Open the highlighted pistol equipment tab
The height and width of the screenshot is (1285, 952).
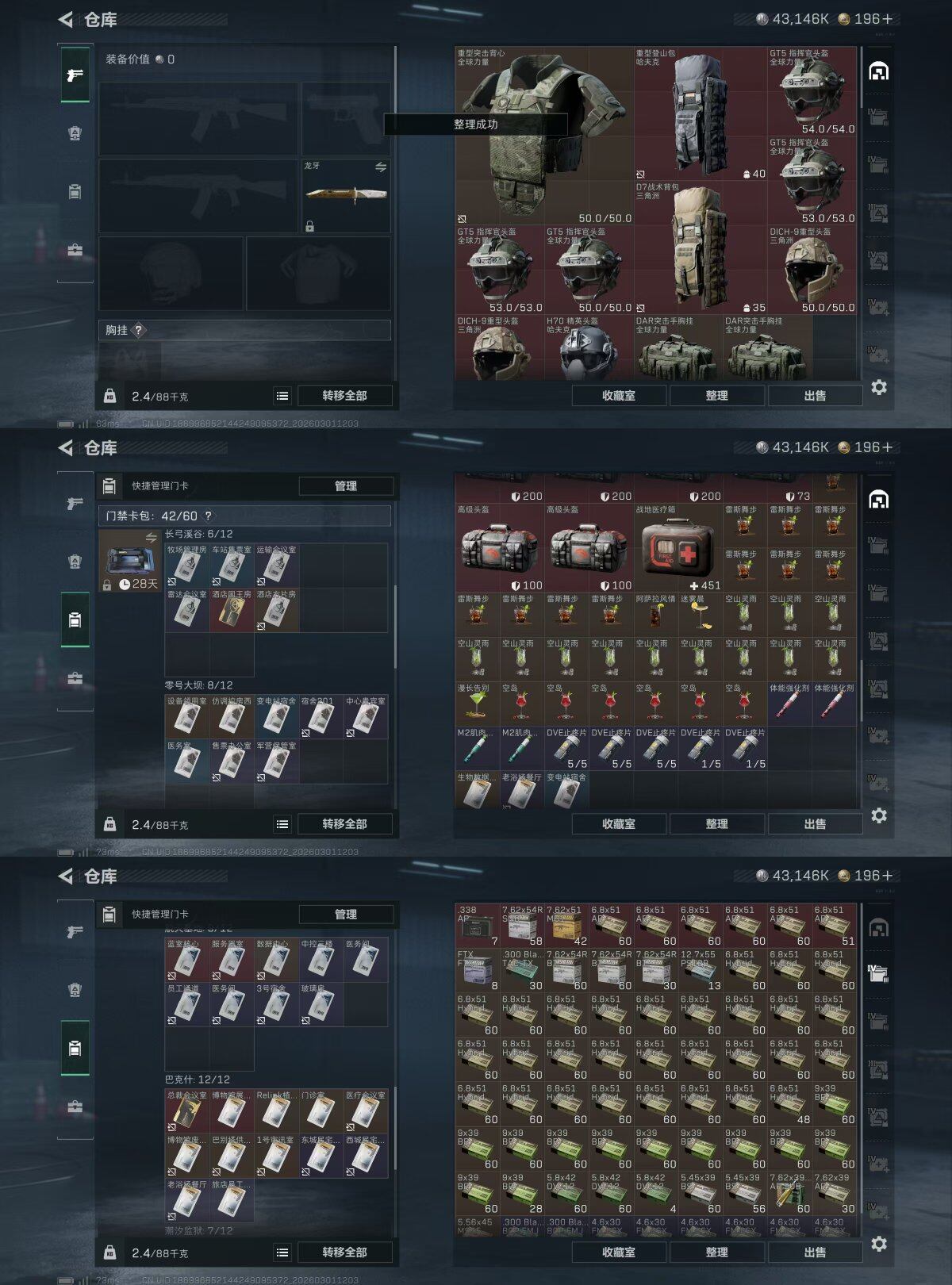75,75
